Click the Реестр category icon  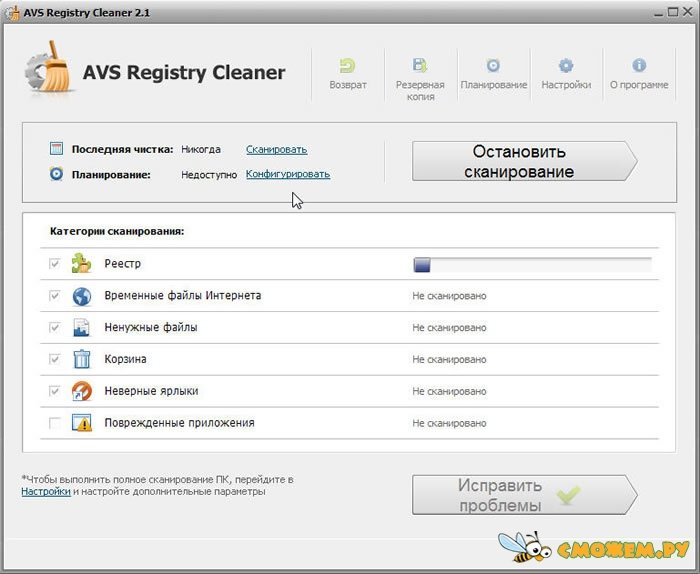(82, 264)
